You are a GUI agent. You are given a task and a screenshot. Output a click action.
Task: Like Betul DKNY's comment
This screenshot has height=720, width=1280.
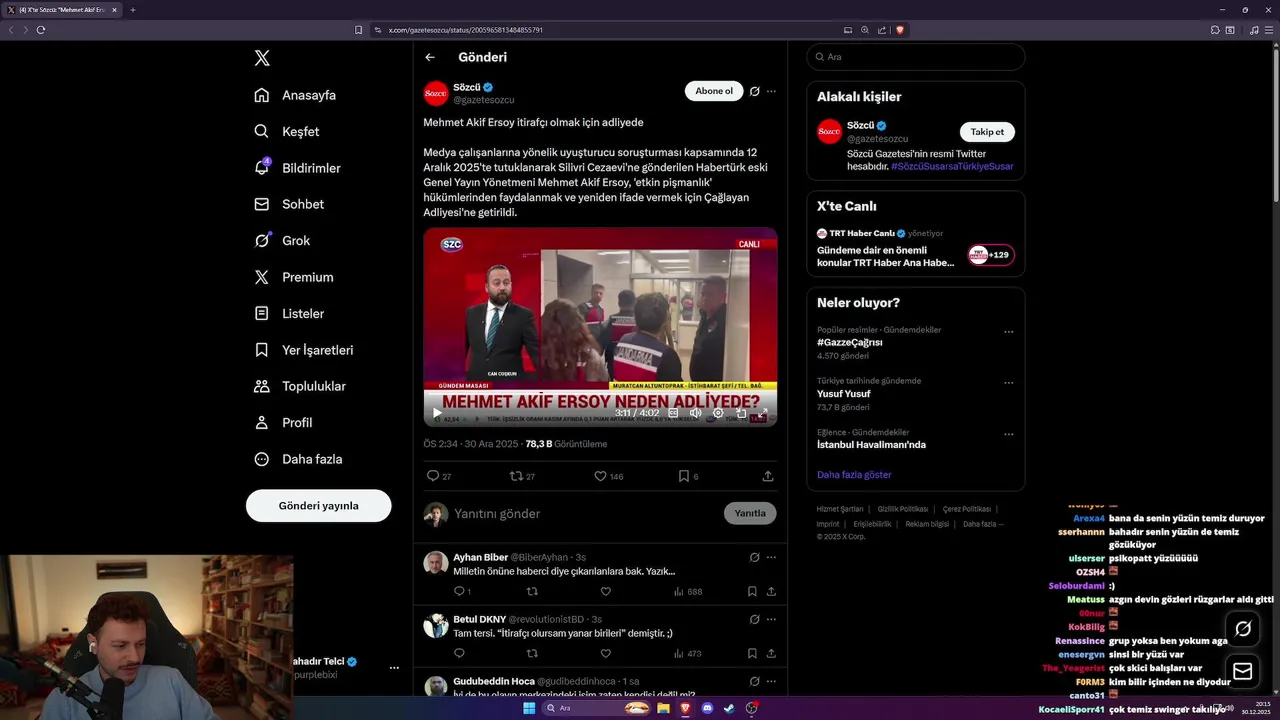[606, 654]
